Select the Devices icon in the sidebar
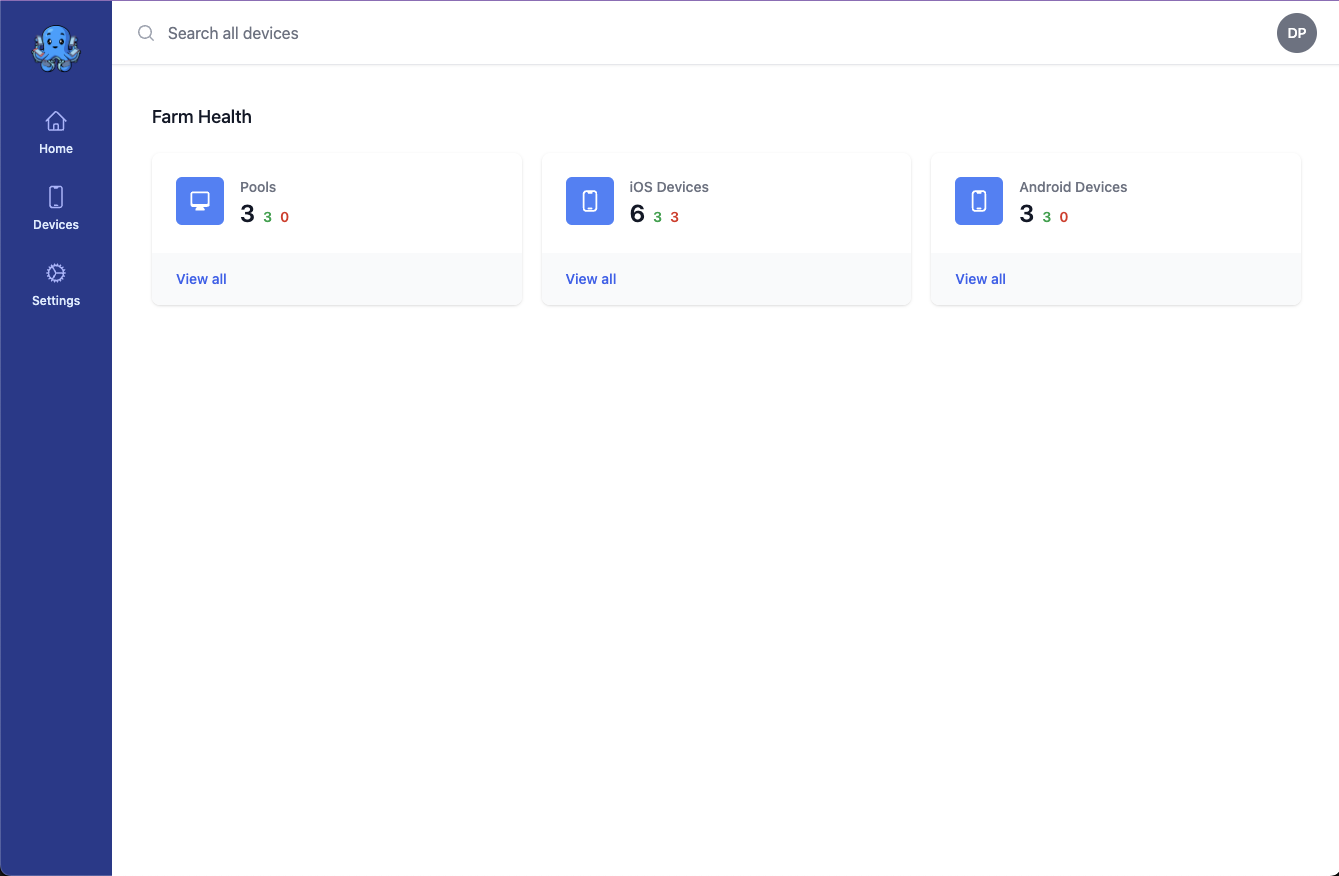 55,209
